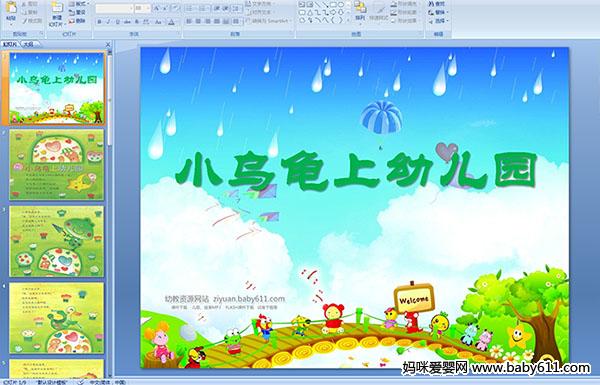600x385 pixels.
Task: Click the Clear Formatting eraser icon
Action: (175, 8)
